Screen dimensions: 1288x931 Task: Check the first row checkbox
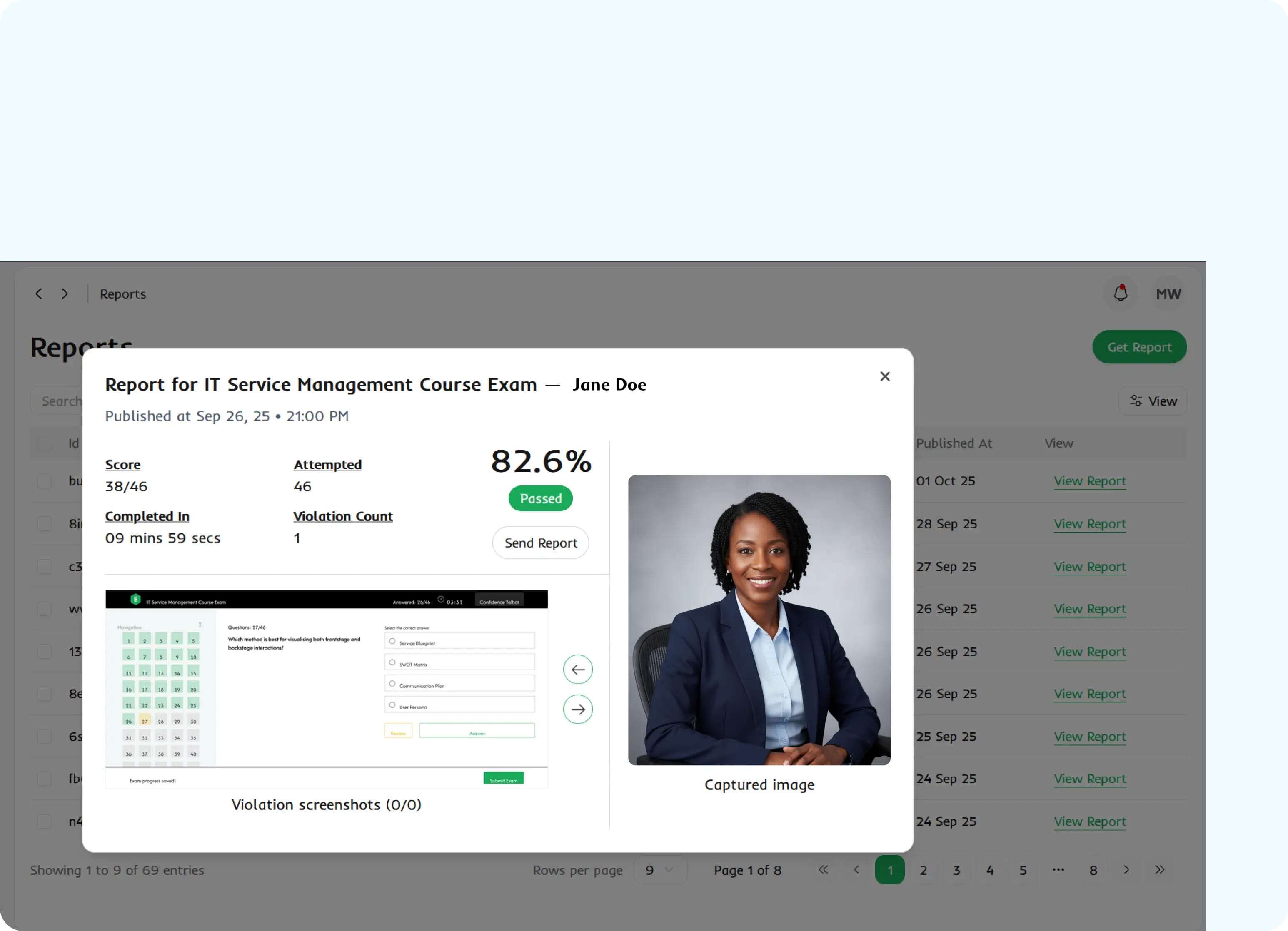[44, 481]
